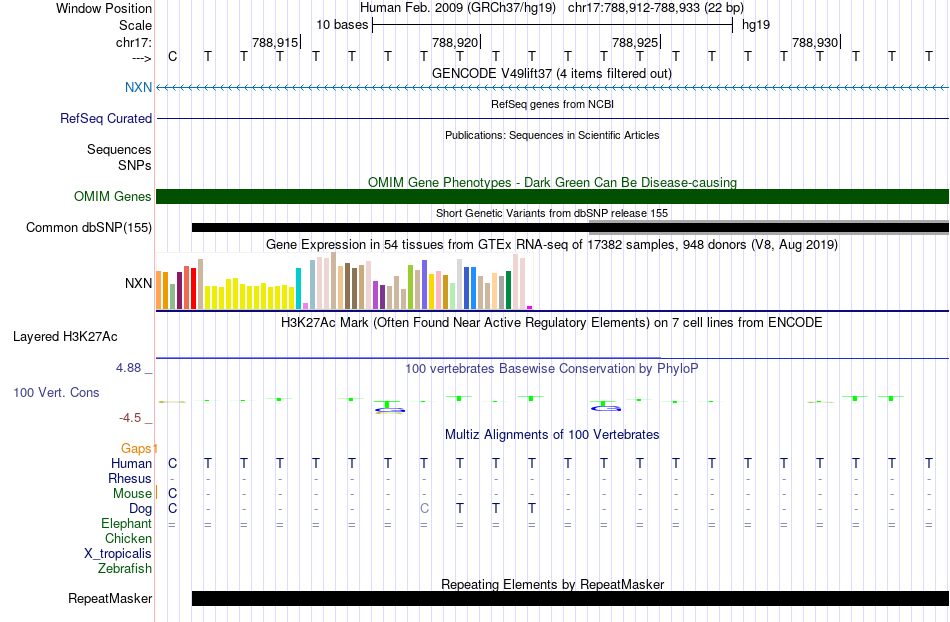Click the cyan bar in GTEx expression chart

pyautogui.click(x=298, y=288)
